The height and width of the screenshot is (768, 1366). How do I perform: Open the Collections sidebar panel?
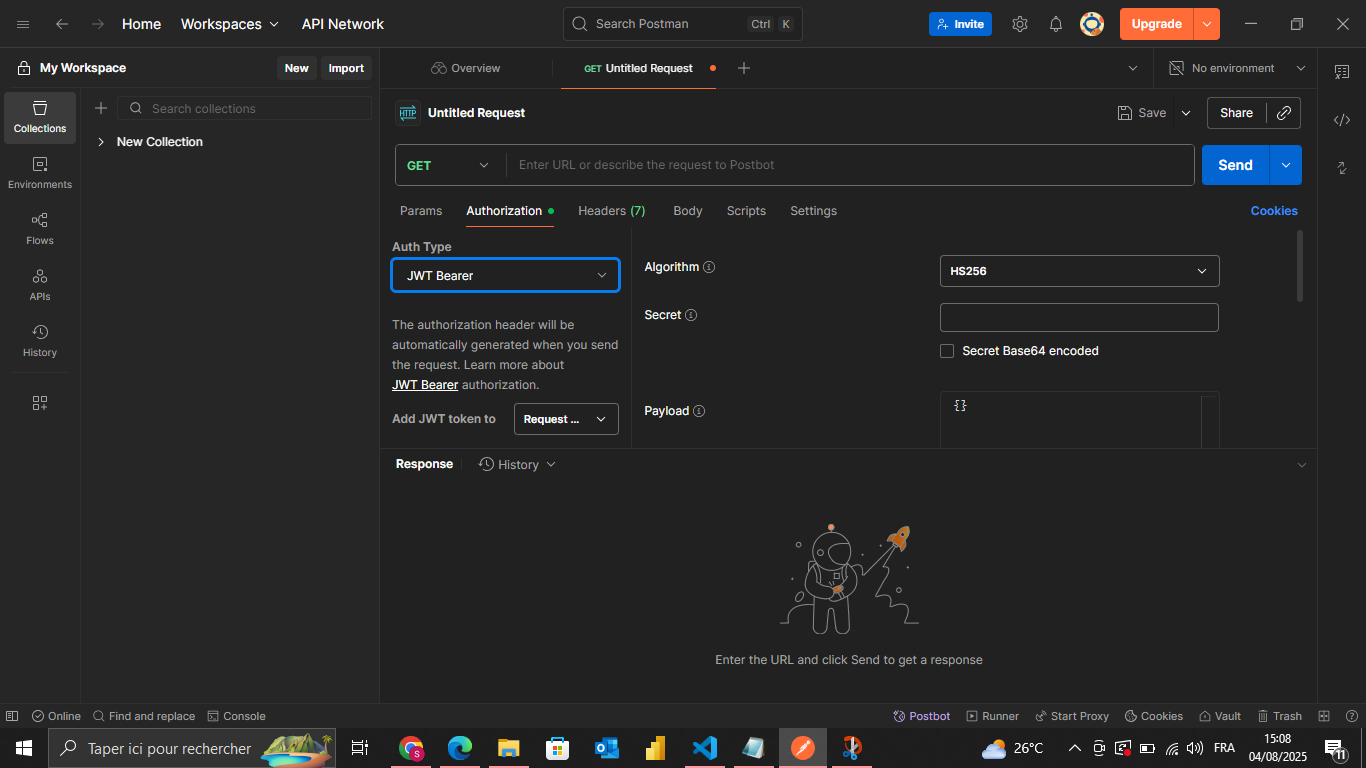[40, 118]
